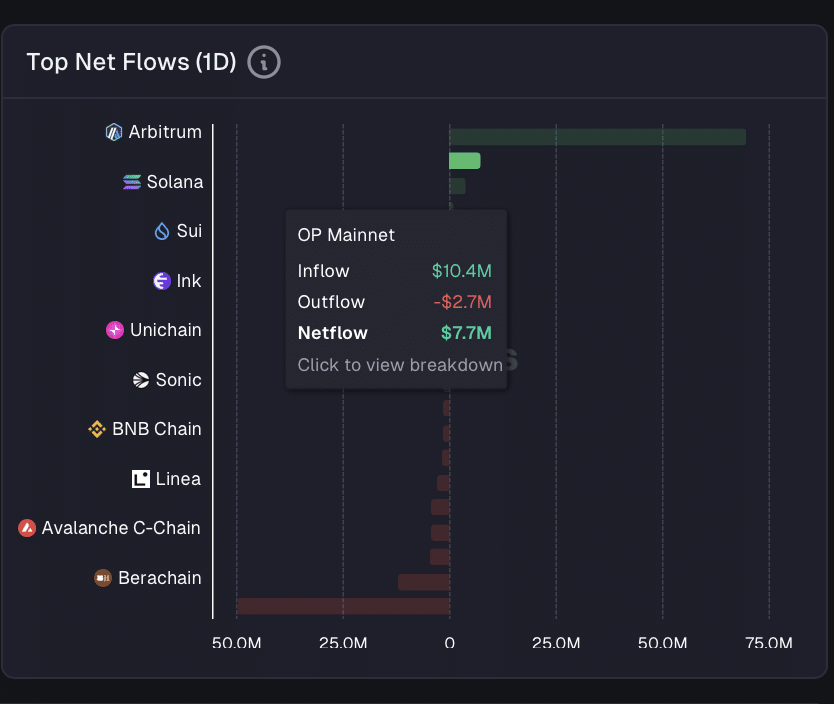Click the Outflow label in tooltip
This screenshot has height=704, width=834.
pos(331,302)
